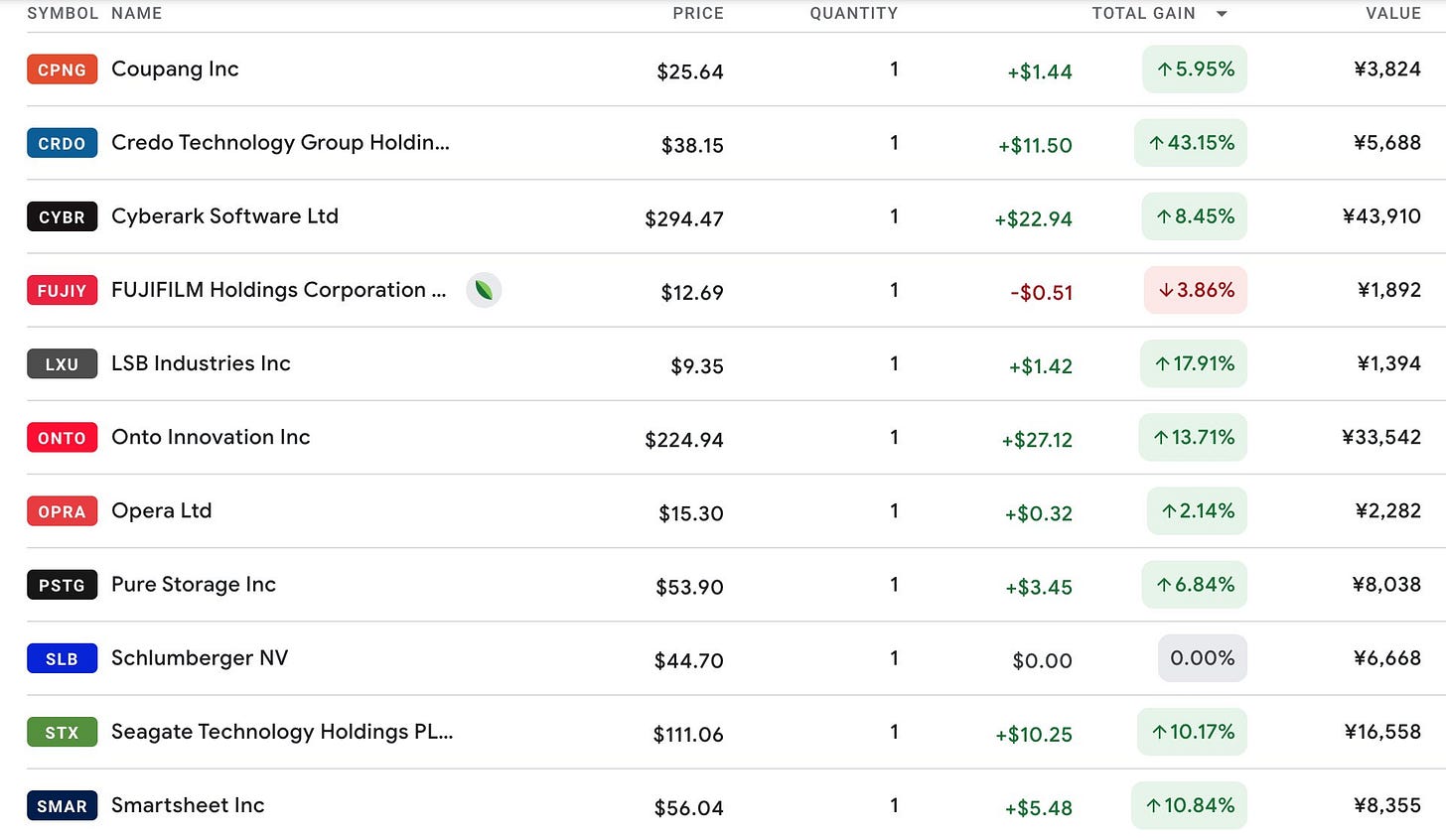Open Cyberark Software Ltd name

click(224, 216)
